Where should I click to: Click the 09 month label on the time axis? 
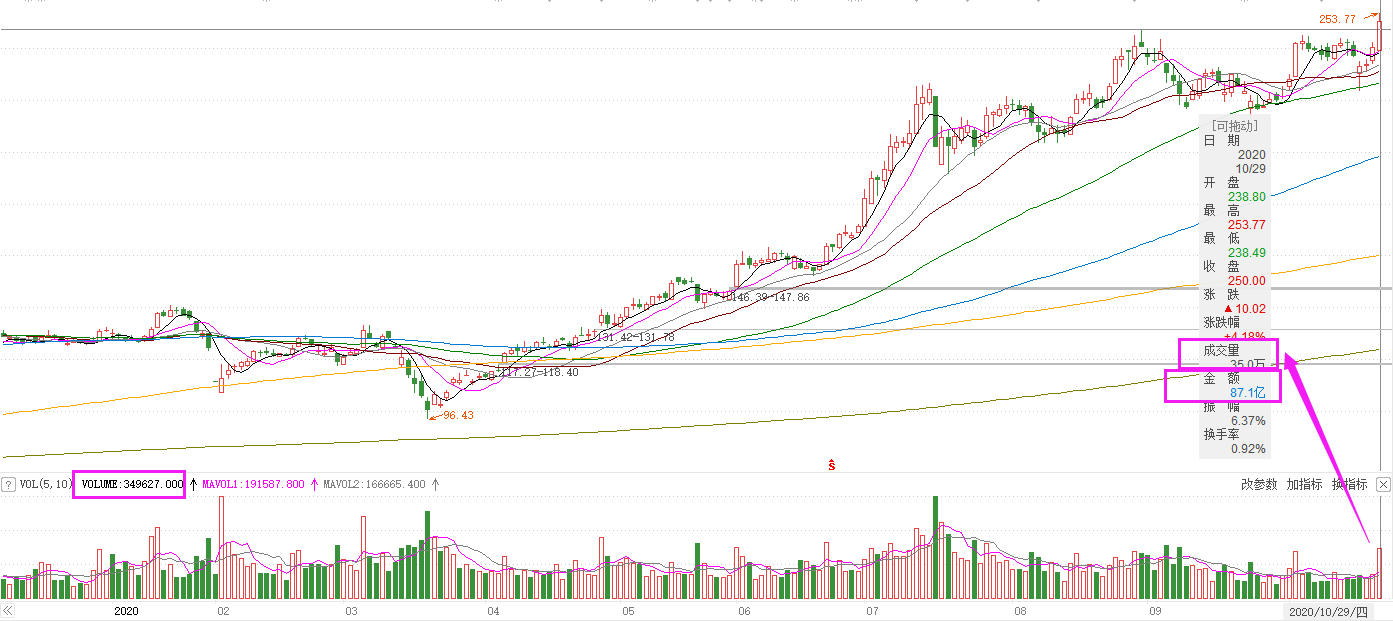coord(1154,610)
